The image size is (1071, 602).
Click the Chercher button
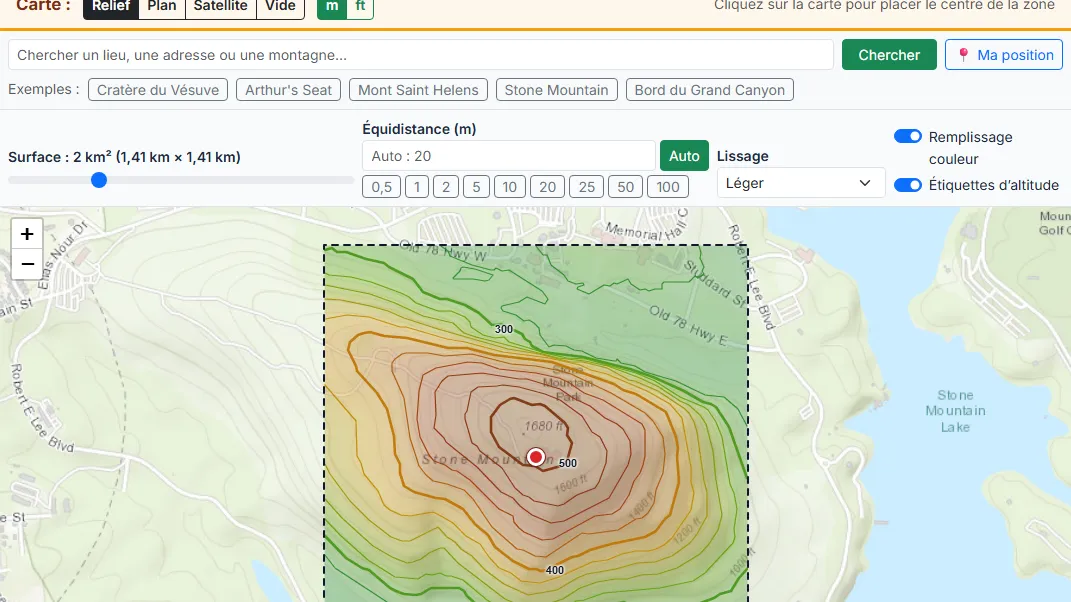(x=889, y=55)
